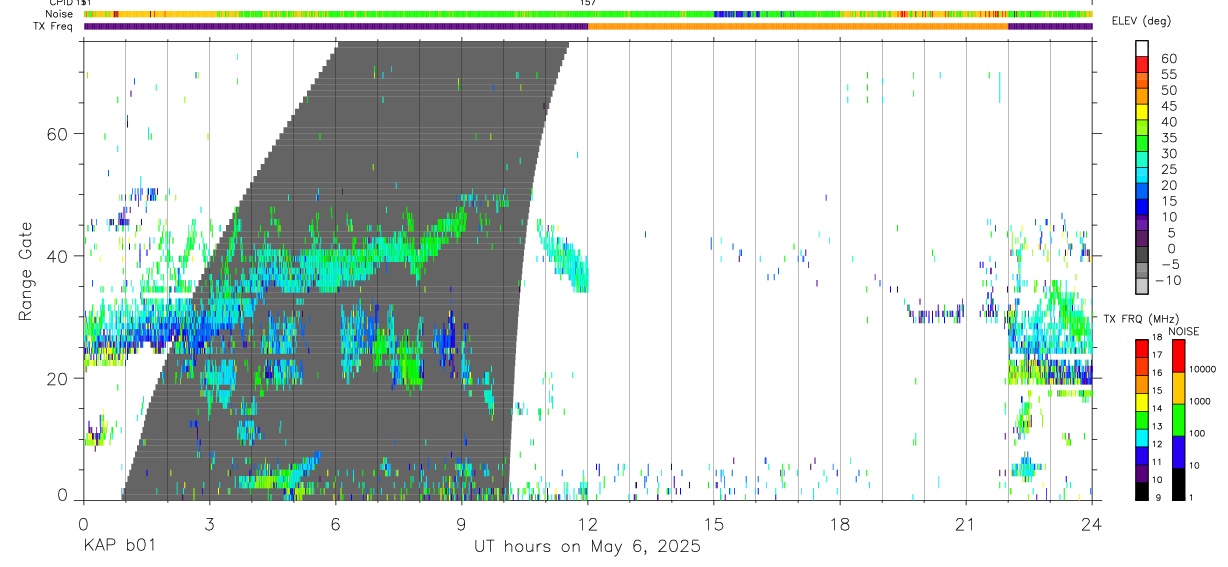Click the blue segment of NOISE colorbar
The image size is (1228, 567).
click(1178, 452)
